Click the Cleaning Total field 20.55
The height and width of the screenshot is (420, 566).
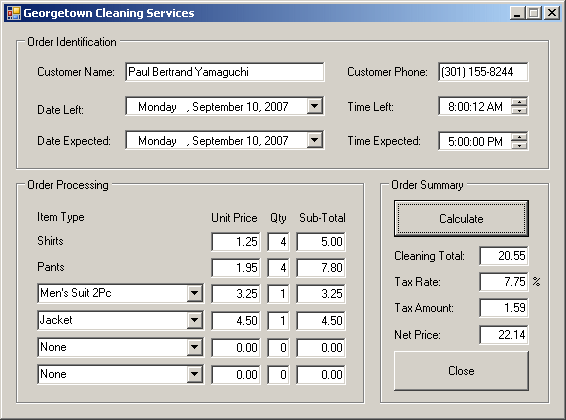pos(504,256)
